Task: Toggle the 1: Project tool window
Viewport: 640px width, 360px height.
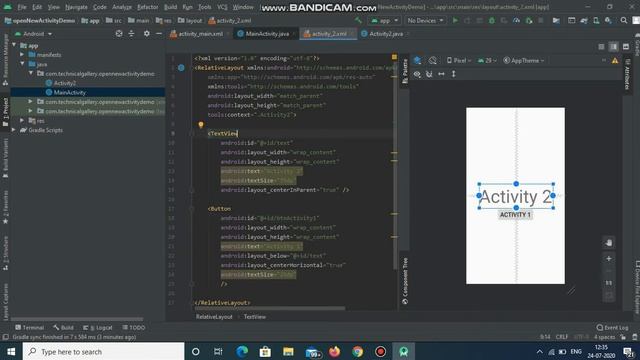Action: pyautogui.click(x=5, y=112)
